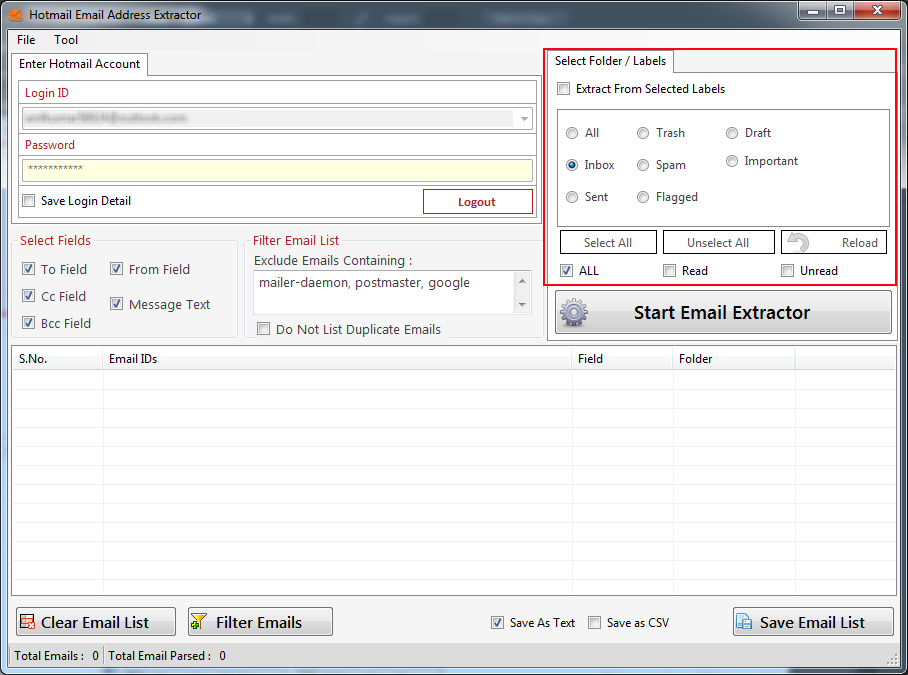Screen dimensions: 908x675
Task: Select the Select Folder / Labels tab
Action: (610, 61)
